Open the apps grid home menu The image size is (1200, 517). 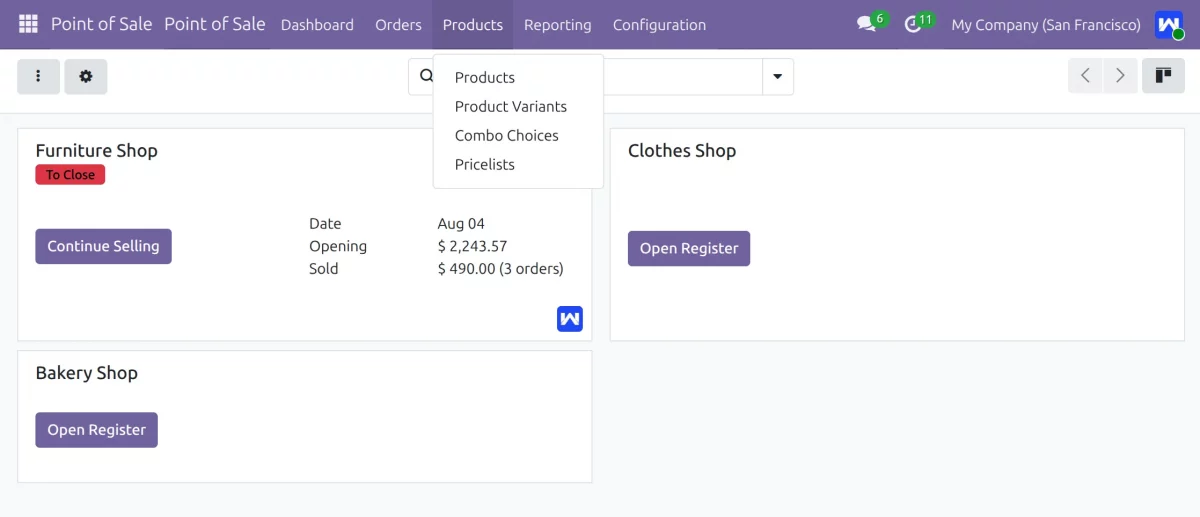28,24
